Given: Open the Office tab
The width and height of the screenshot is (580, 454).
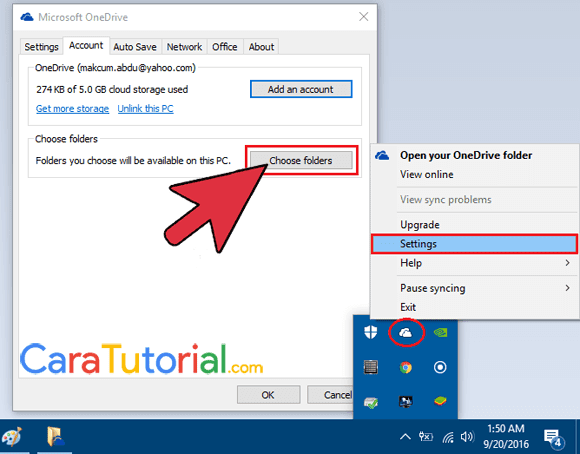Looking at the screenshot, I should [225, 47].
